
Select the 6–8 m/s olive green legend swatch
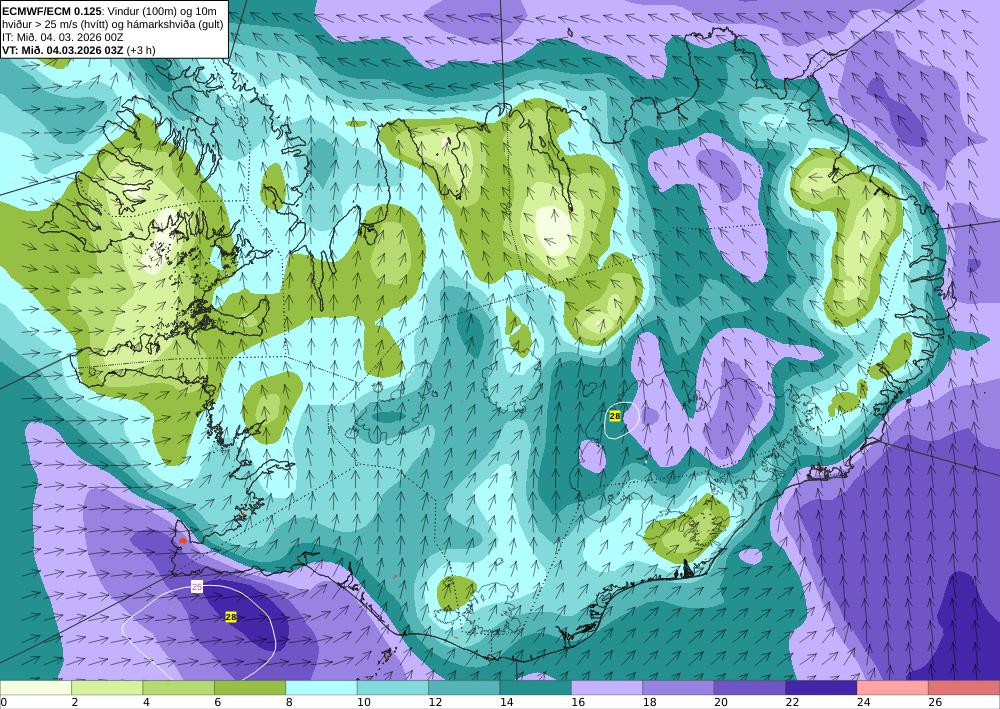(x=250, y=687)
